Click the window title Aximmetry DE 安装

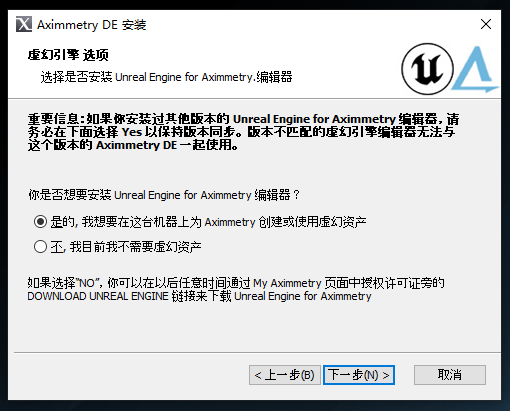(x=92, y=25)
